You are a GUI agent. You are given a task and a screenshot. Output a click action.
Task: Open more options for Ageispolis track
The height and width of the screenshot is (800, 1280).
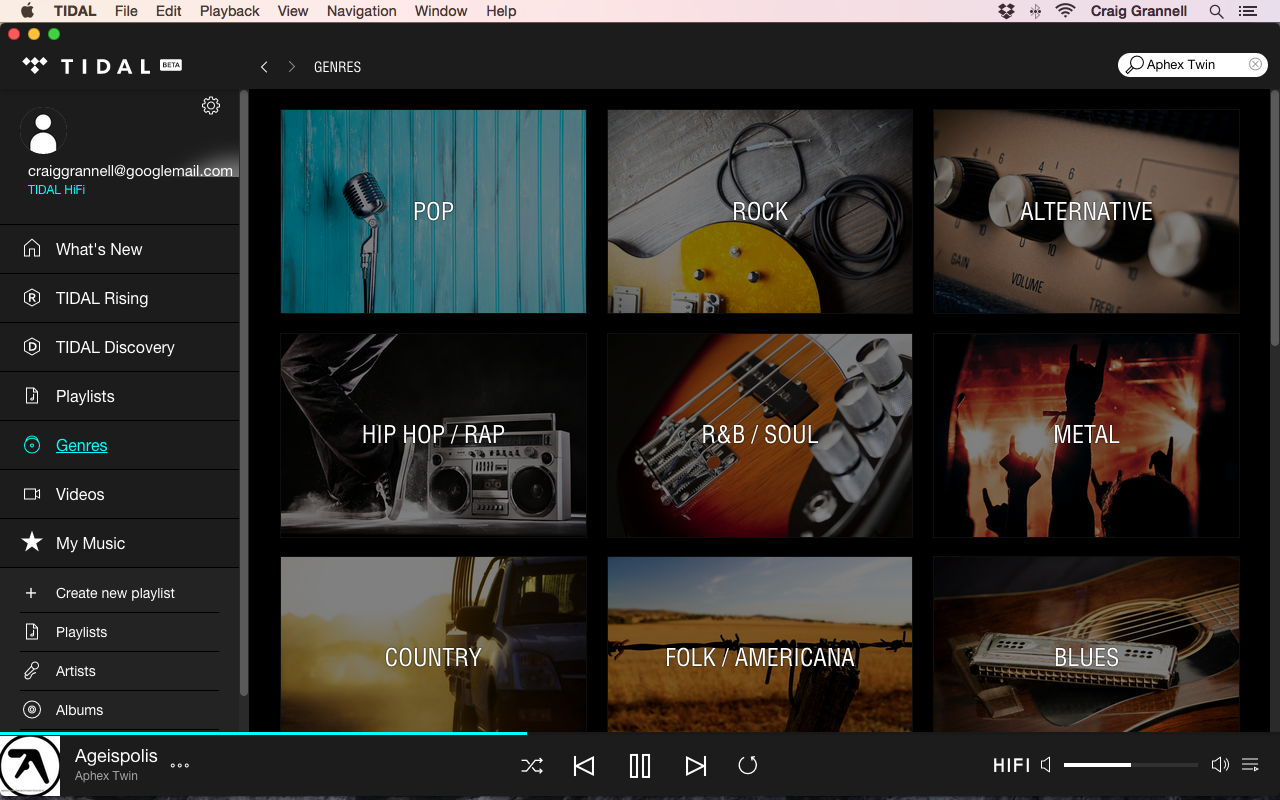click(180, 765)
